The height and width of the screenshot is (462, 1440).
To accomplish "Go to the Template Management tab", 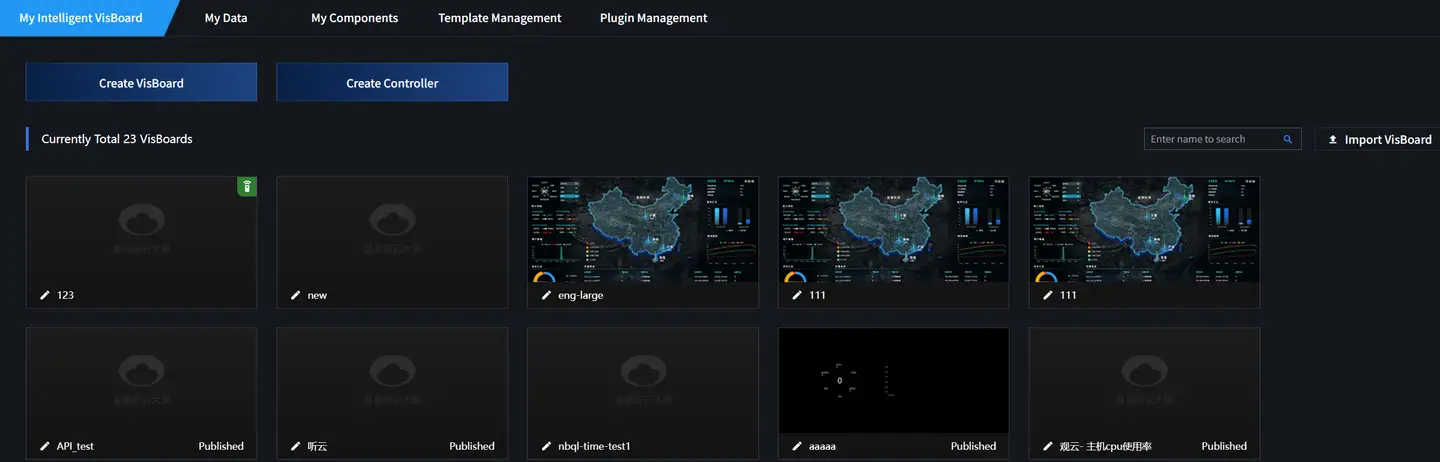I will click(x=499, y=18).
